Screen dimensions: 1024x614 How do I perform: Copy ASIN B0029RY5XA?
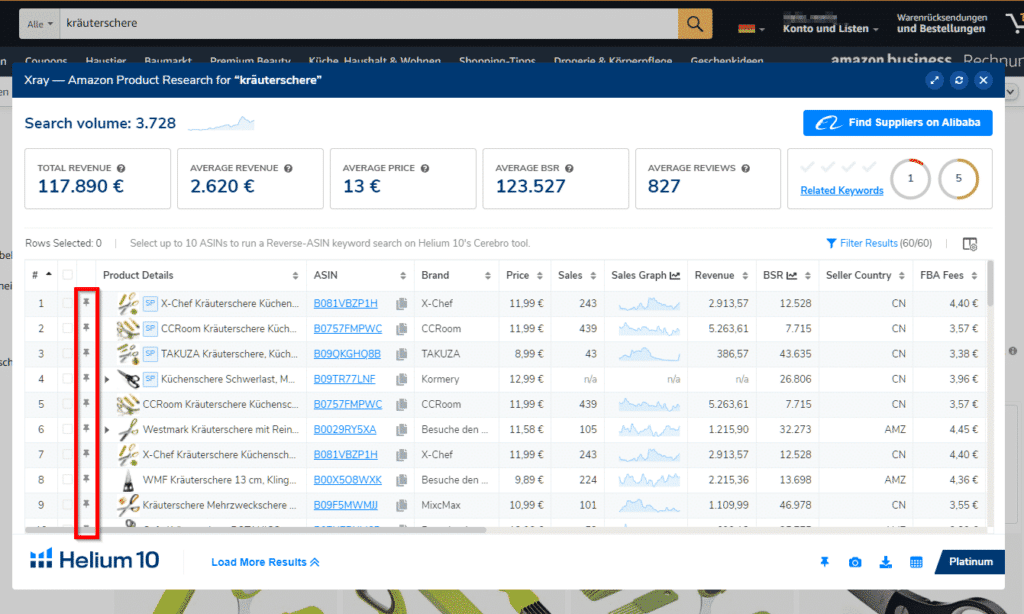pyautogui.click(x=402, y=430)
